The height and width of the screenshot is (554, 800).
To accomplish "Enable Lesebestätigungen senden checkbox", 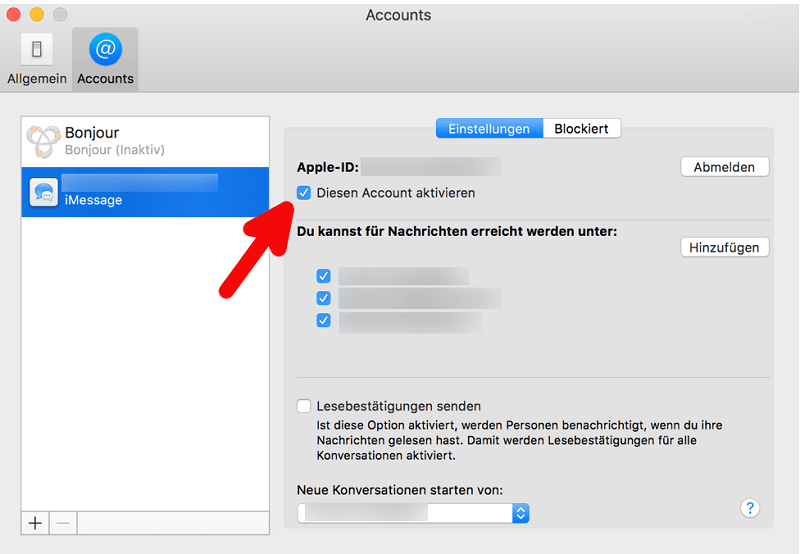I will click(x=304, y=406).
